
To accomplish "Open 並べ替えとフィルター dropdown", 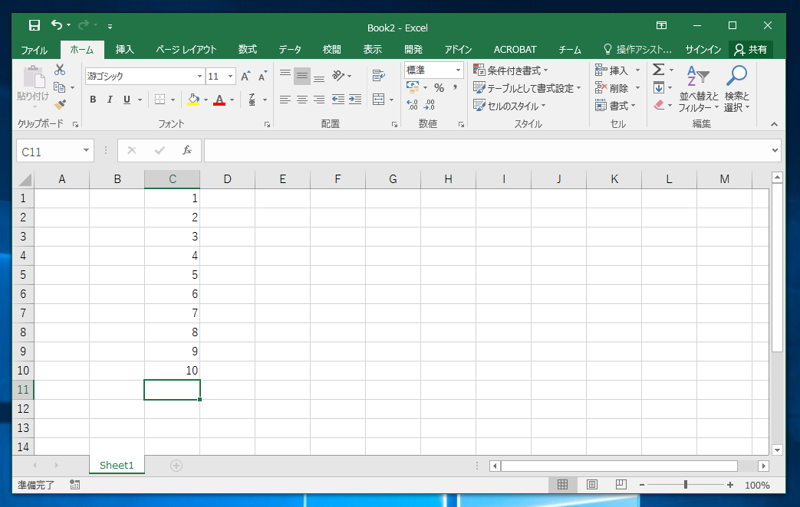I will tap(698, 88).
